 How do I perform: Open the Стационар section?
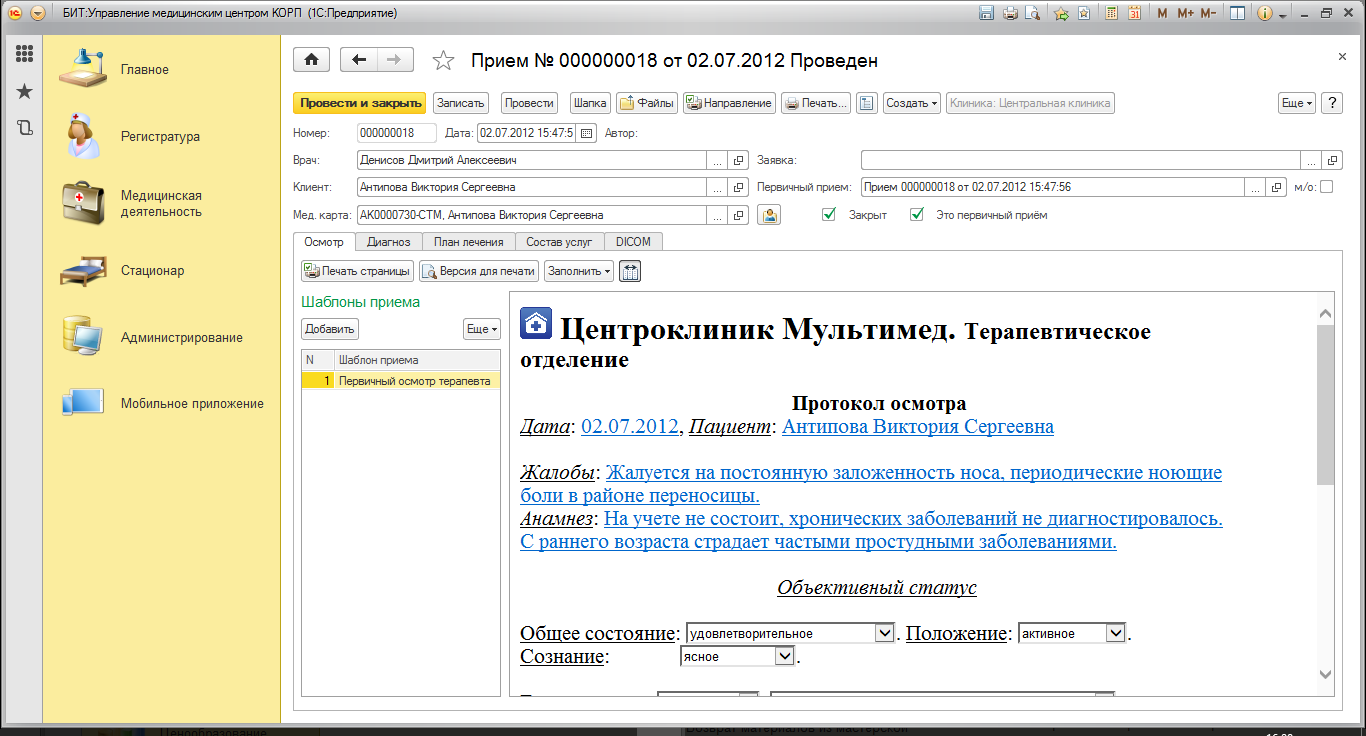[152, 270]
